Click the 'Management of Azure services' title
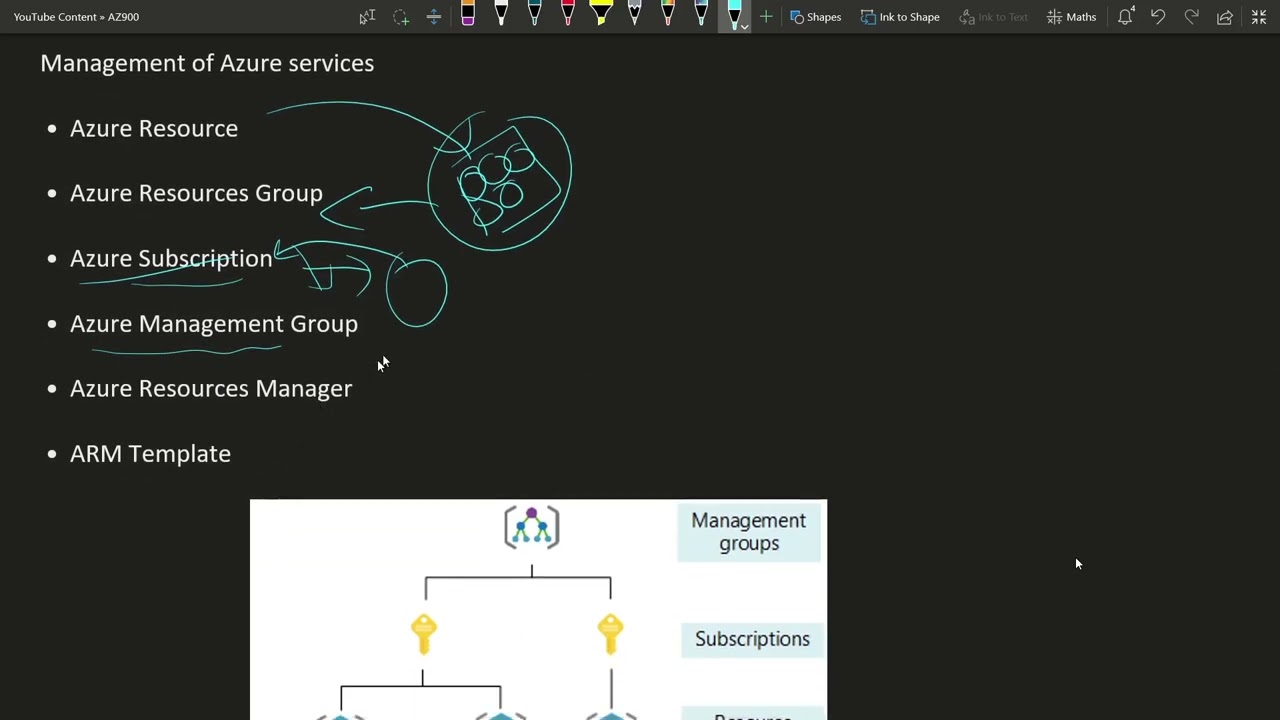The height and width of the screenshot is (720, 1280). [x=207, y=63]
